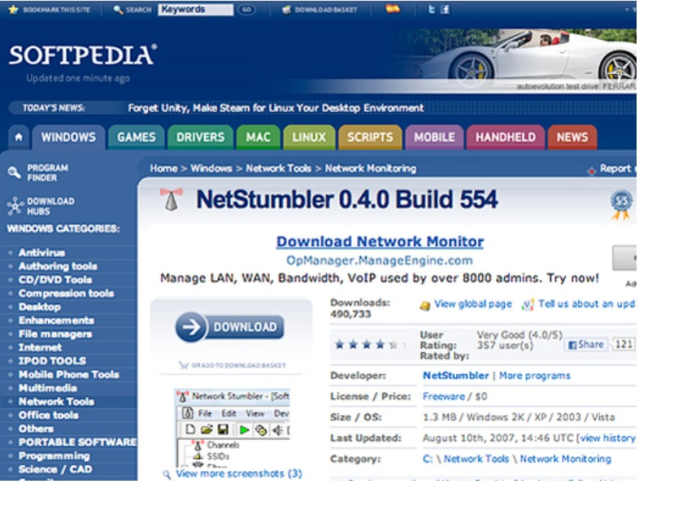Open Enhancements category in sidebar
Viewport: 700px width, 523px height.
[x=56, y=320]
